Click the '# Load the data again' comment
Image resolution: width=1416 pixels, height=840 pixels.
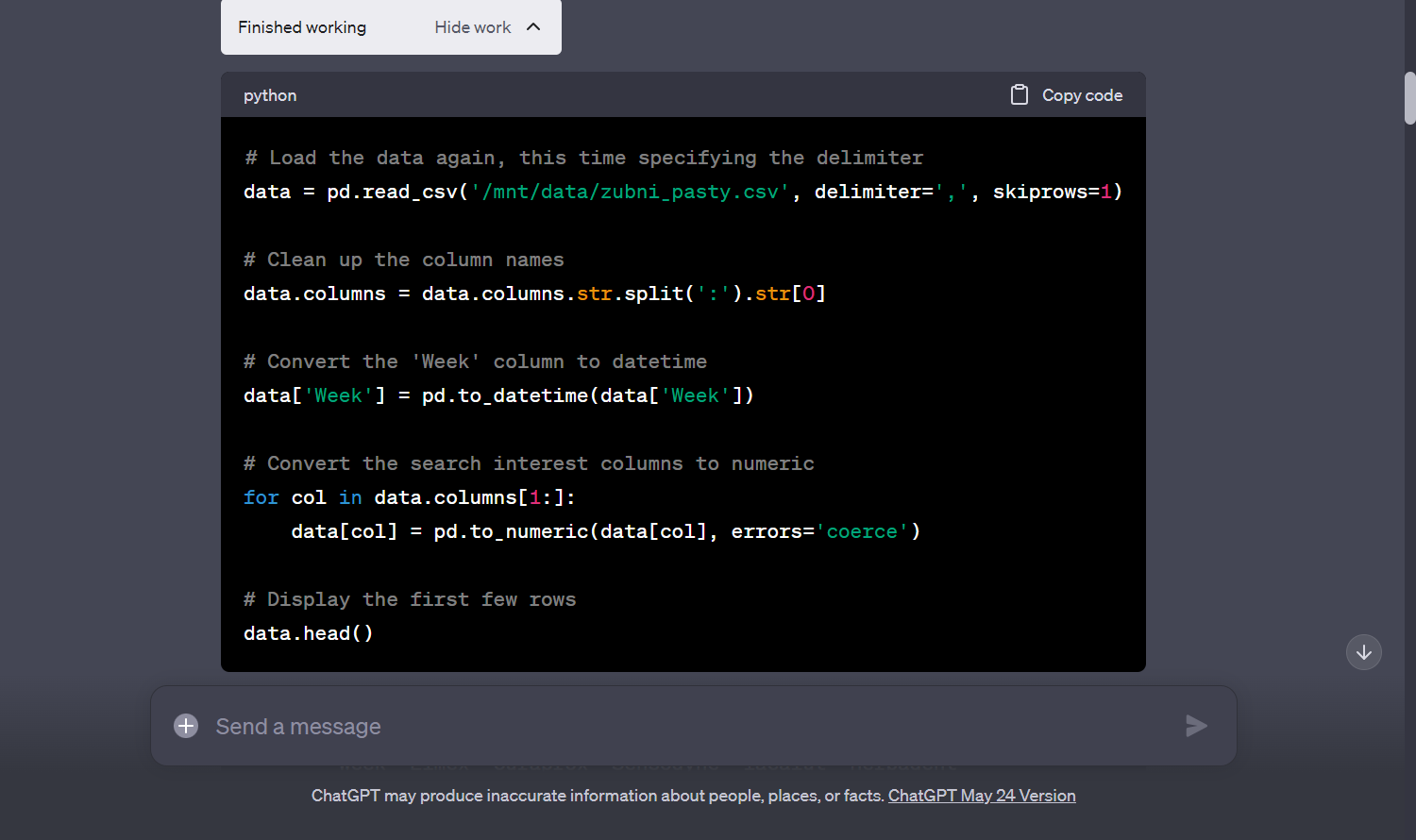(x=583, y=158)
